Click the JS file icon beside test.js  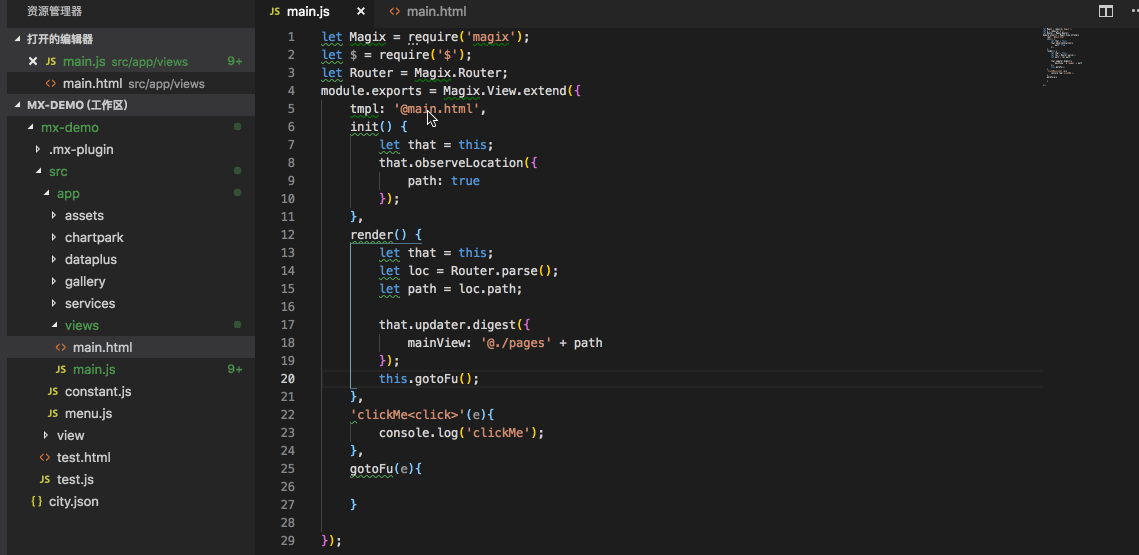(x=44, y=479)
